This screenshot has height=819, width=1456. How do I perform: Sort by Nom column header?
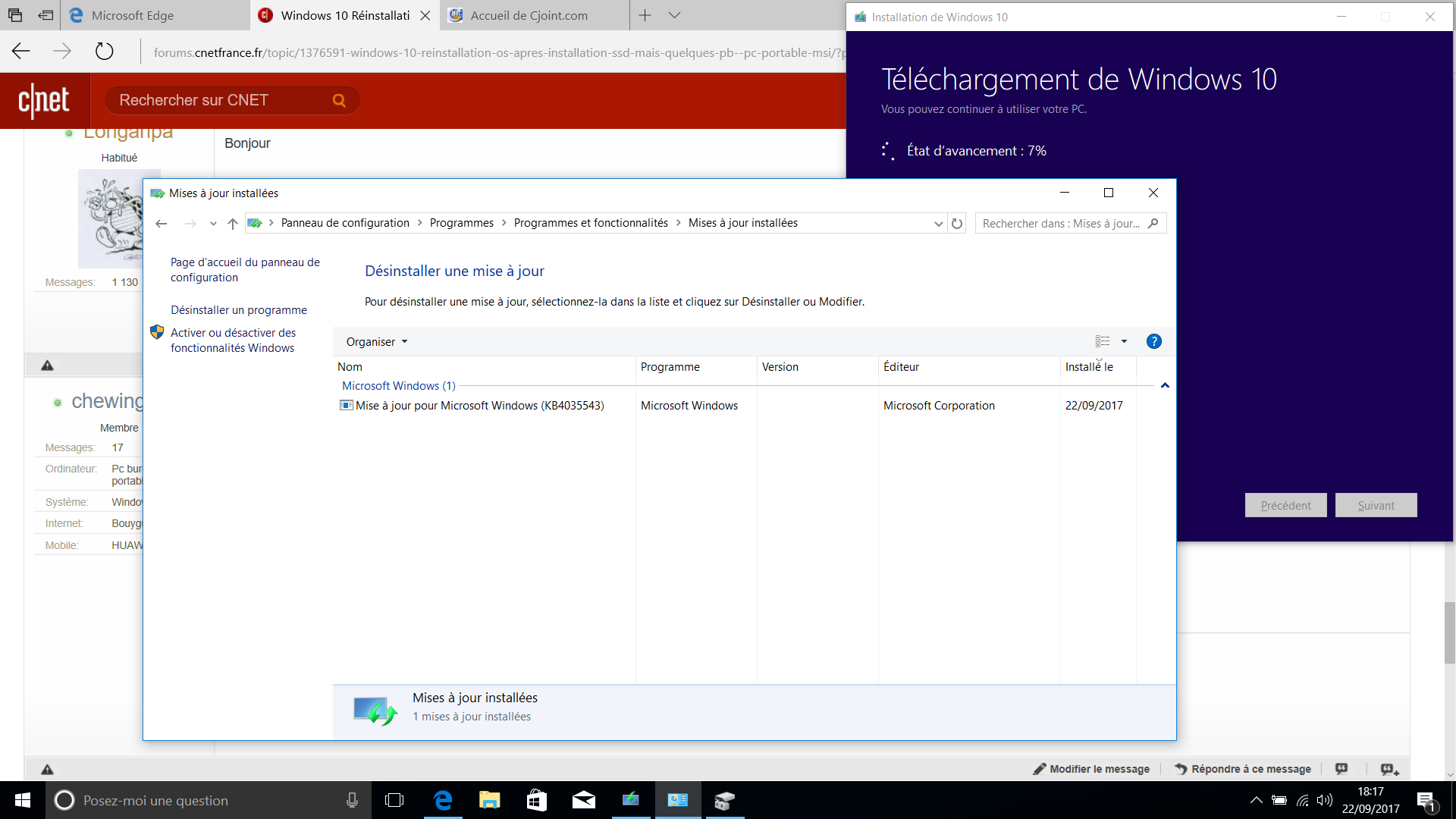tap(484, 367)
